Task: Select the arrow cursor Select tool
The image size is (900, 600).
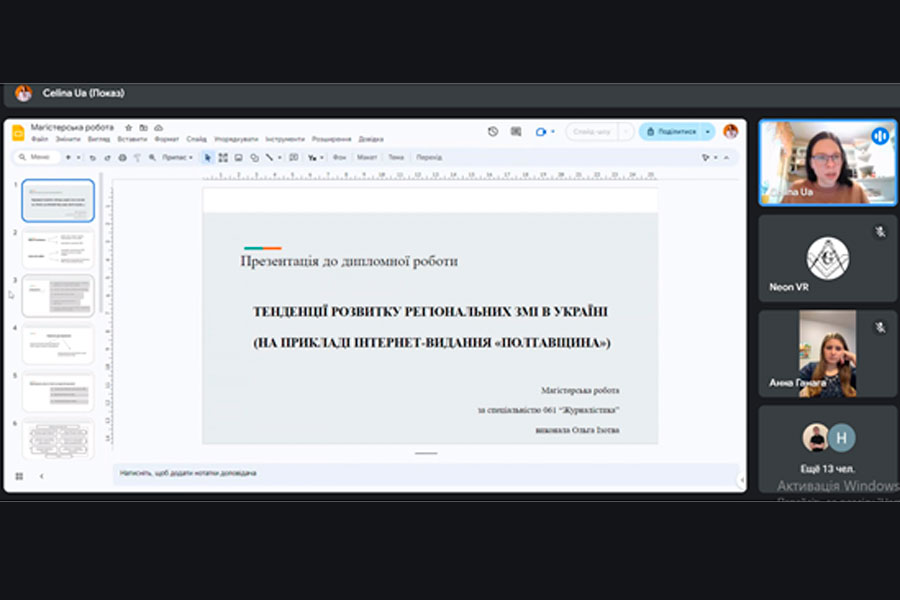Action: [x=207, y=157]
